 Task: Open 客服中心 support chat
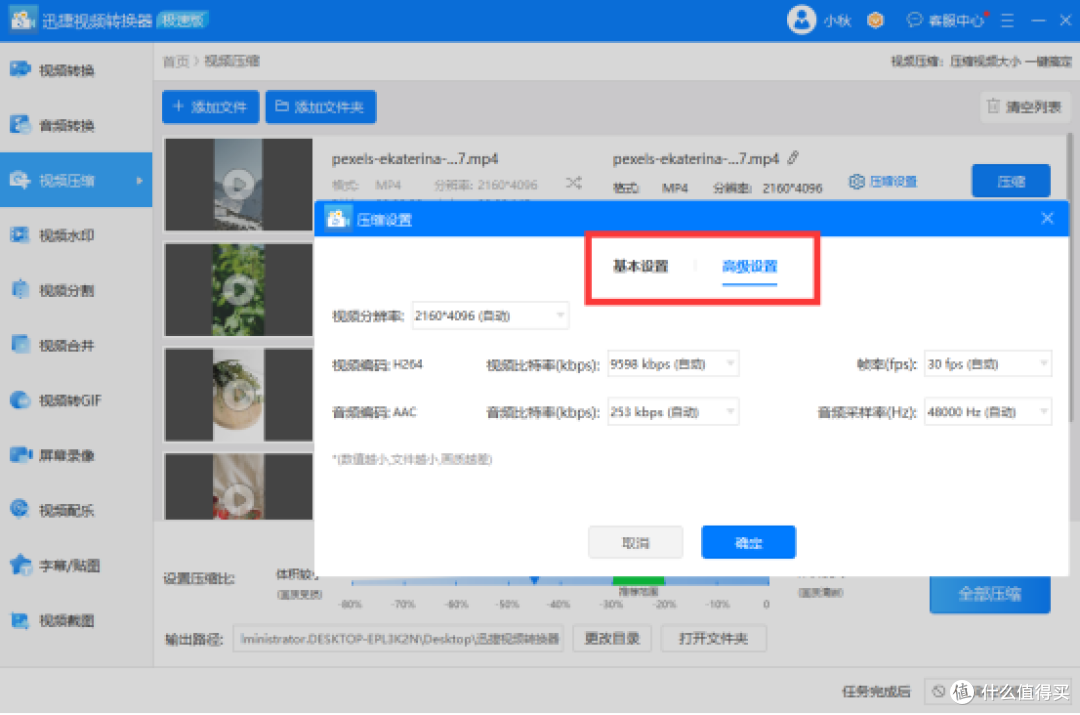pos(946,20)
